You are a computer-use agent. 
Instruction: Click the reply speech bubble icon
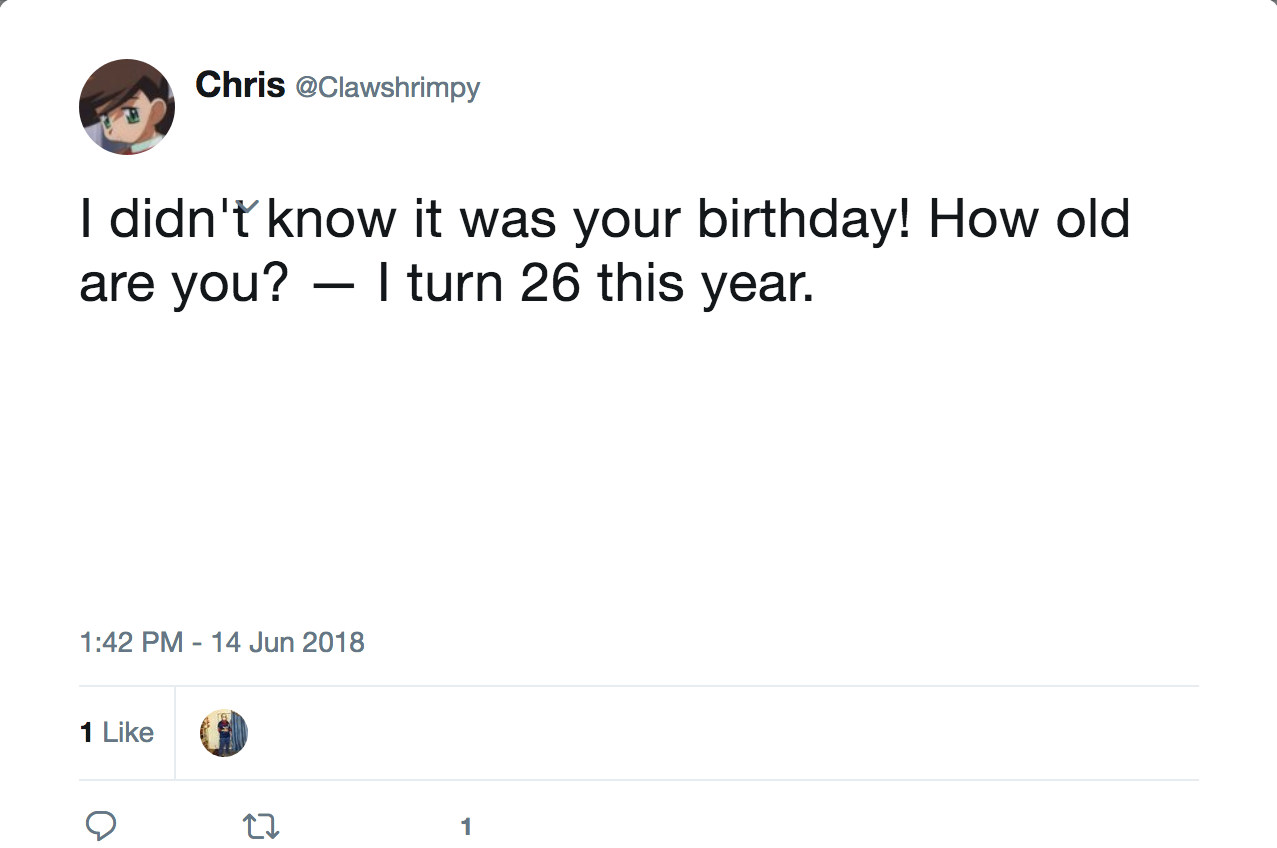100,825
